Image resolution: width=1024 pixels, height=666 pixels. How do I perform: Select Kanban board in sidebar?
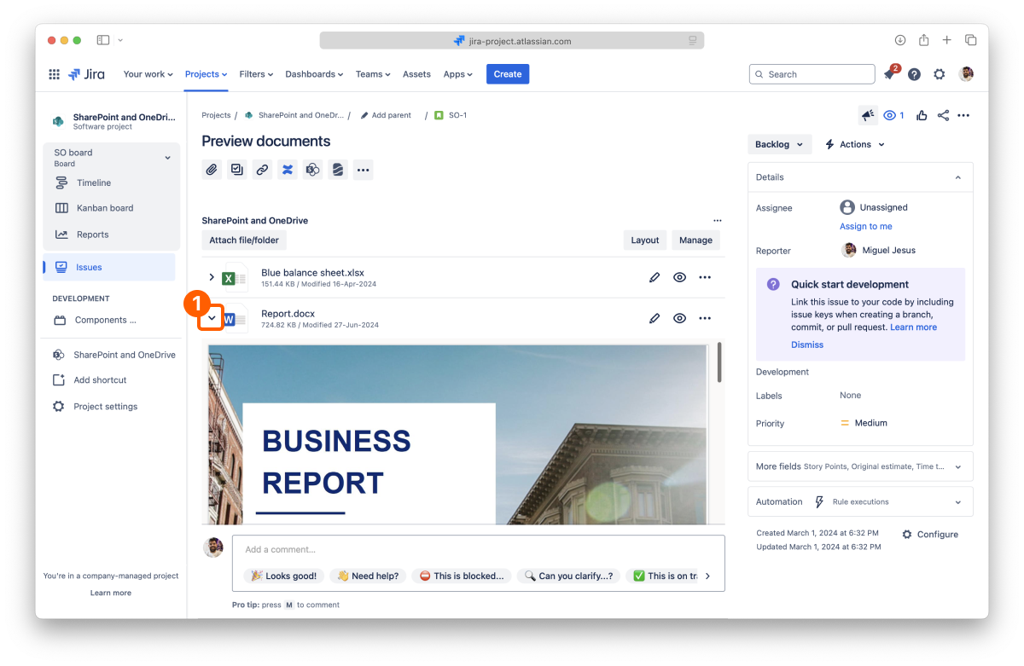point(105,208)
